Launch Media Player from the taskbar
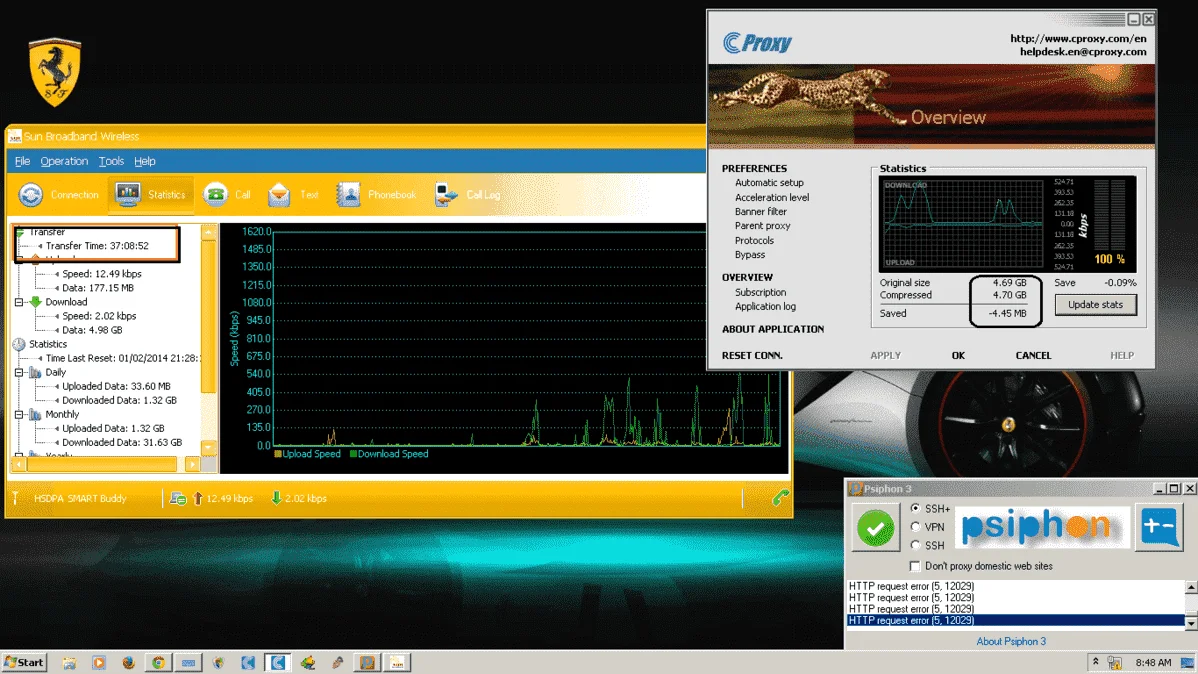Screen dimensions: 1198x674 pyautogui.click(x=99, y=663)
